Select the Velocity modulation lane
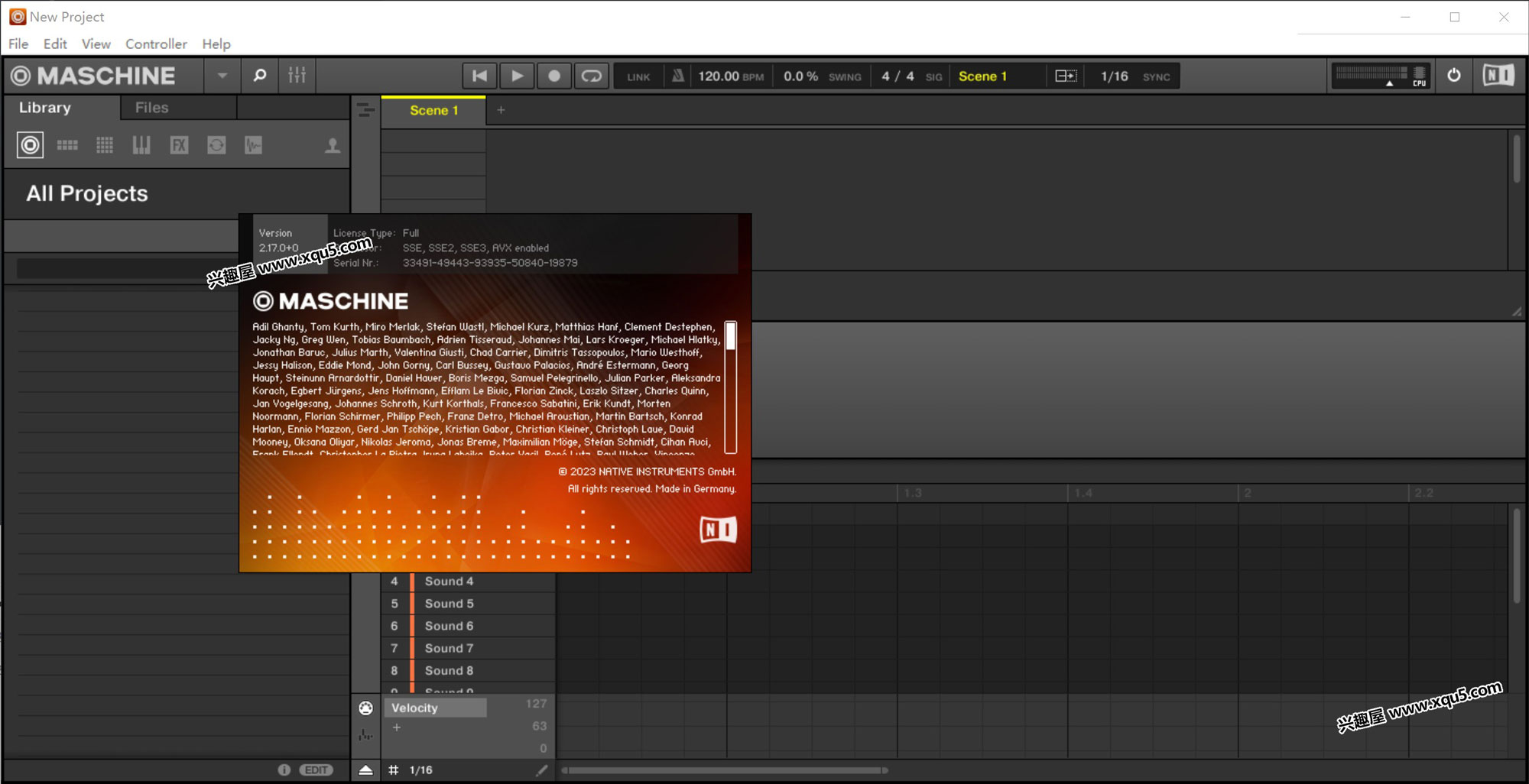1529x784 pixels. pyautogui.click(x=435, y=708)
